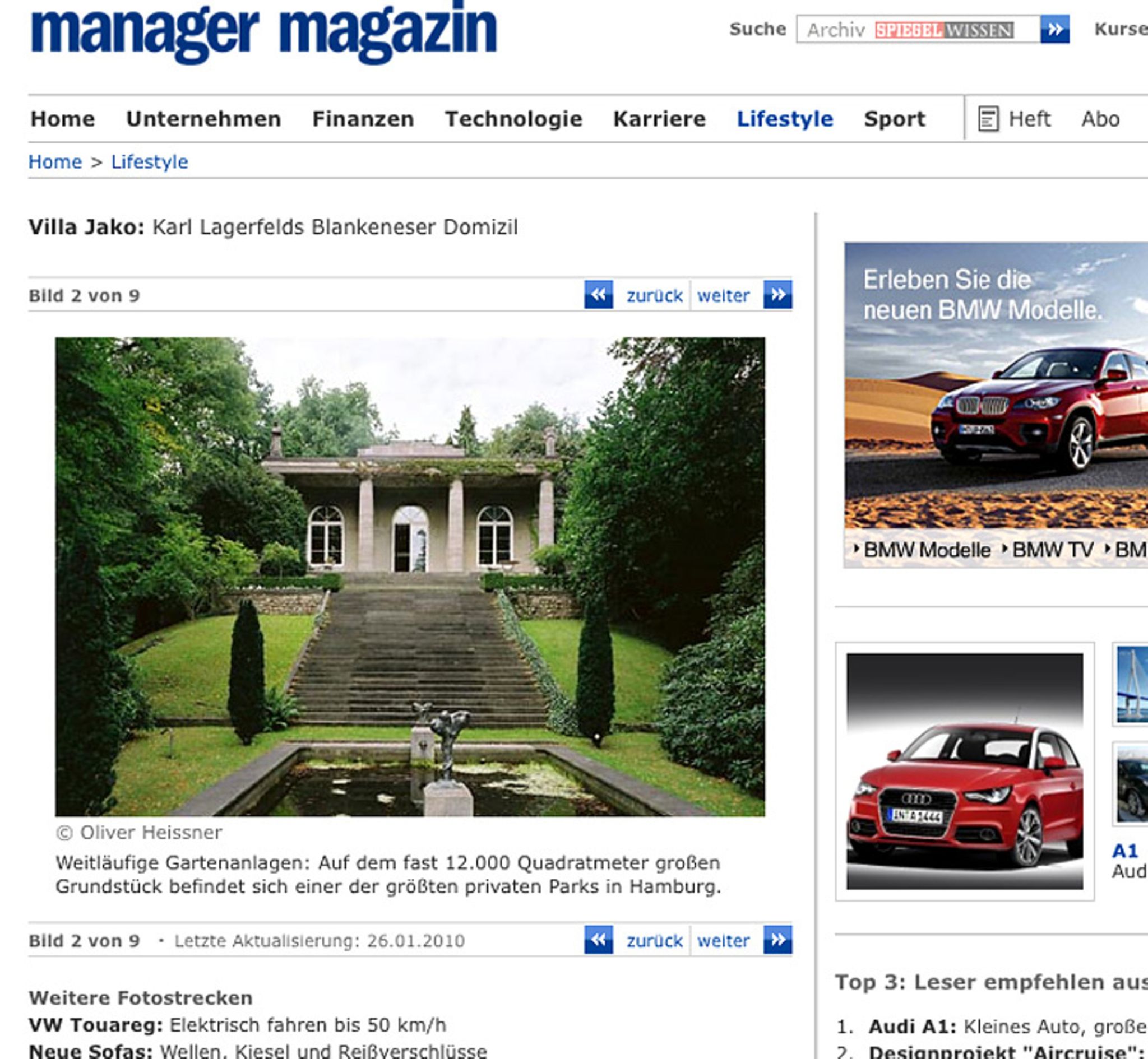The width and height of the screenshot is (1148, 1059).
Task: Click the manager magazin logo
Action: point(263,31)
